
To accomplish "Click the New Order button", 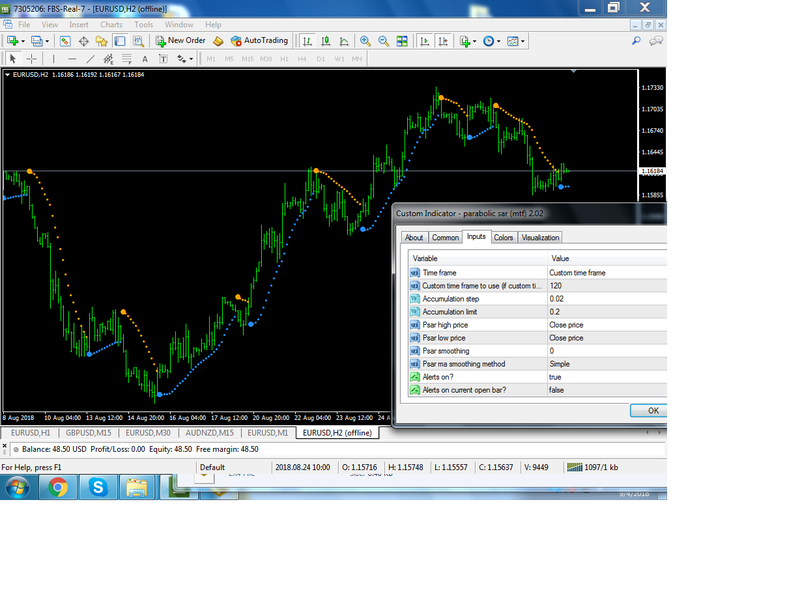I will click(x=180, y=40).
